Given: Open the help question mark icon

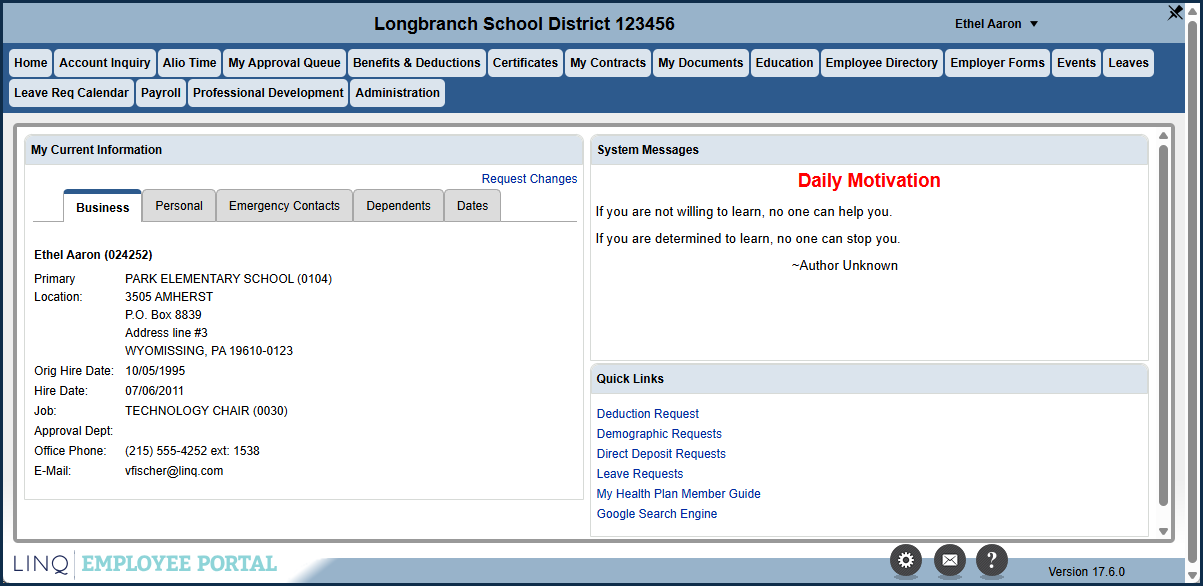Looking at the screenshot, I should pyautogui.click(x=991, y=561).
